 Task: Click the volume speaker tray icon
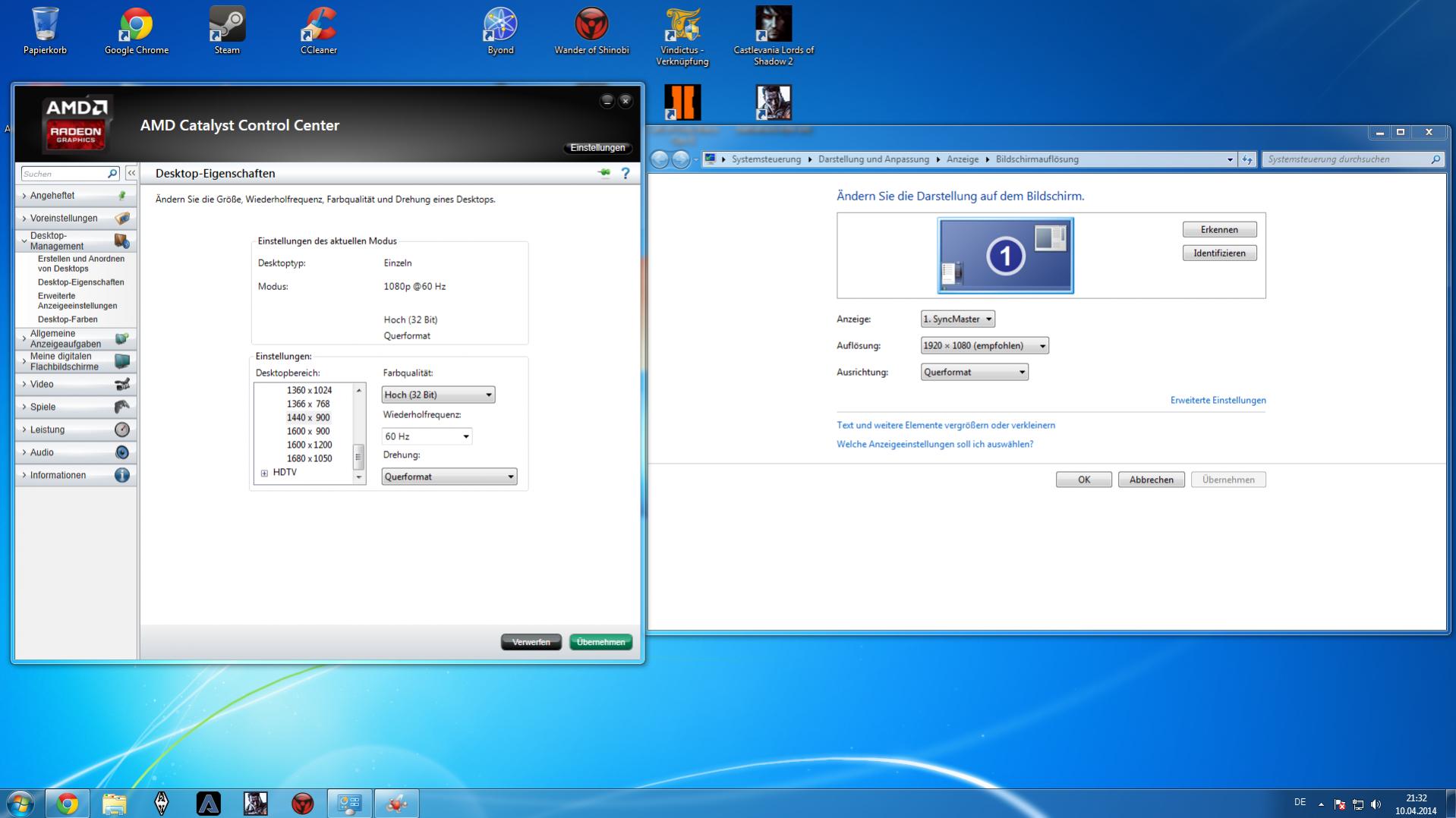(1376, 804)
